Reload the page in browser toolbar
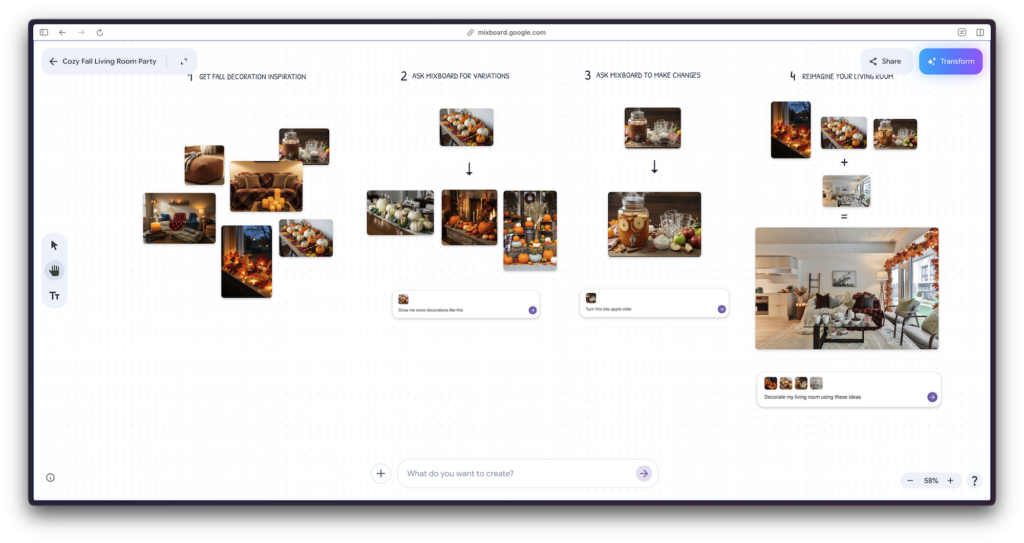This screenshot has width=1024, height=543. coord(100,32)
